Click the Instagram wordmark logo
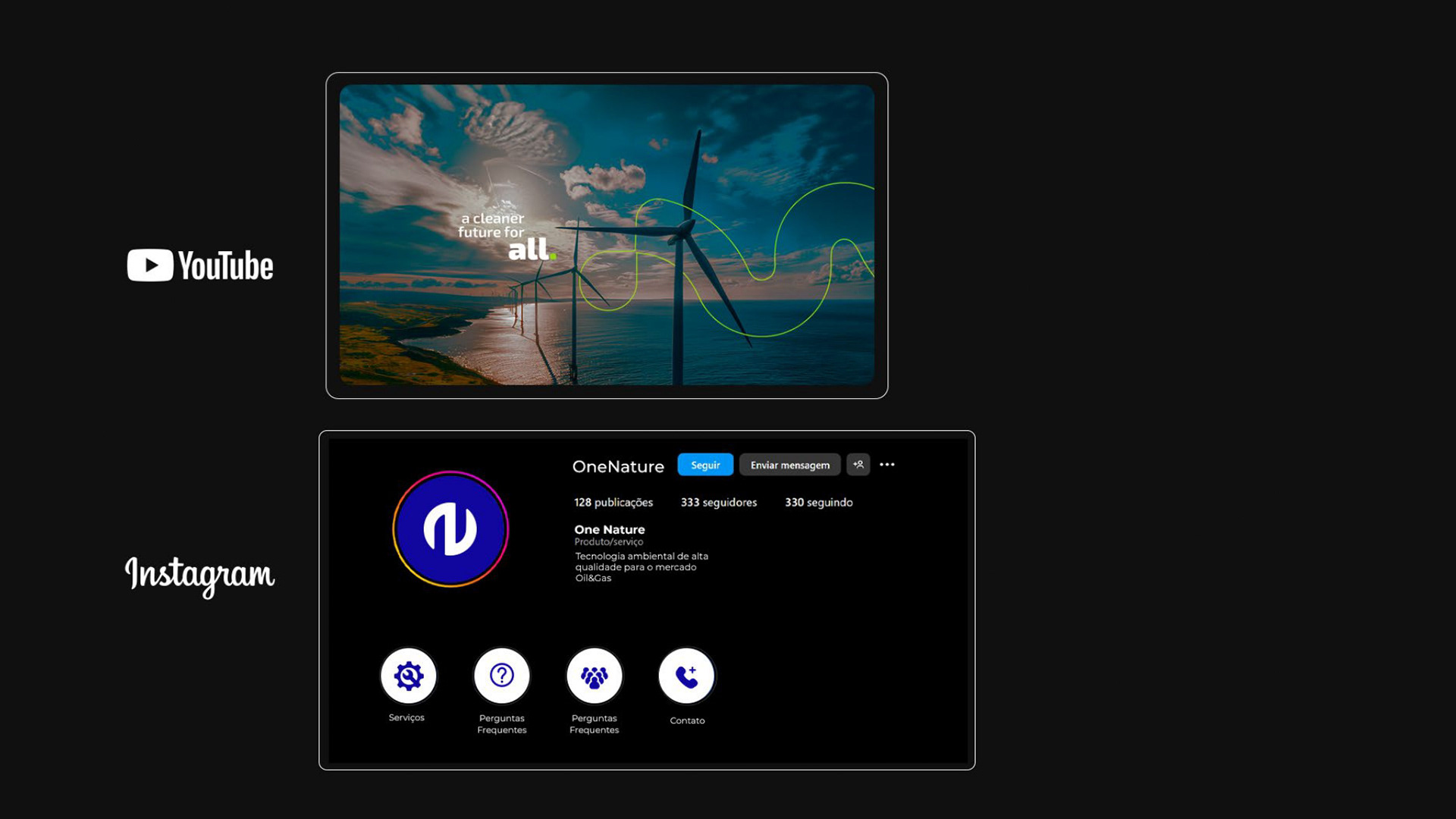Image resolution: width=1456 pixels, height=819 pixels. pos(199,576)
